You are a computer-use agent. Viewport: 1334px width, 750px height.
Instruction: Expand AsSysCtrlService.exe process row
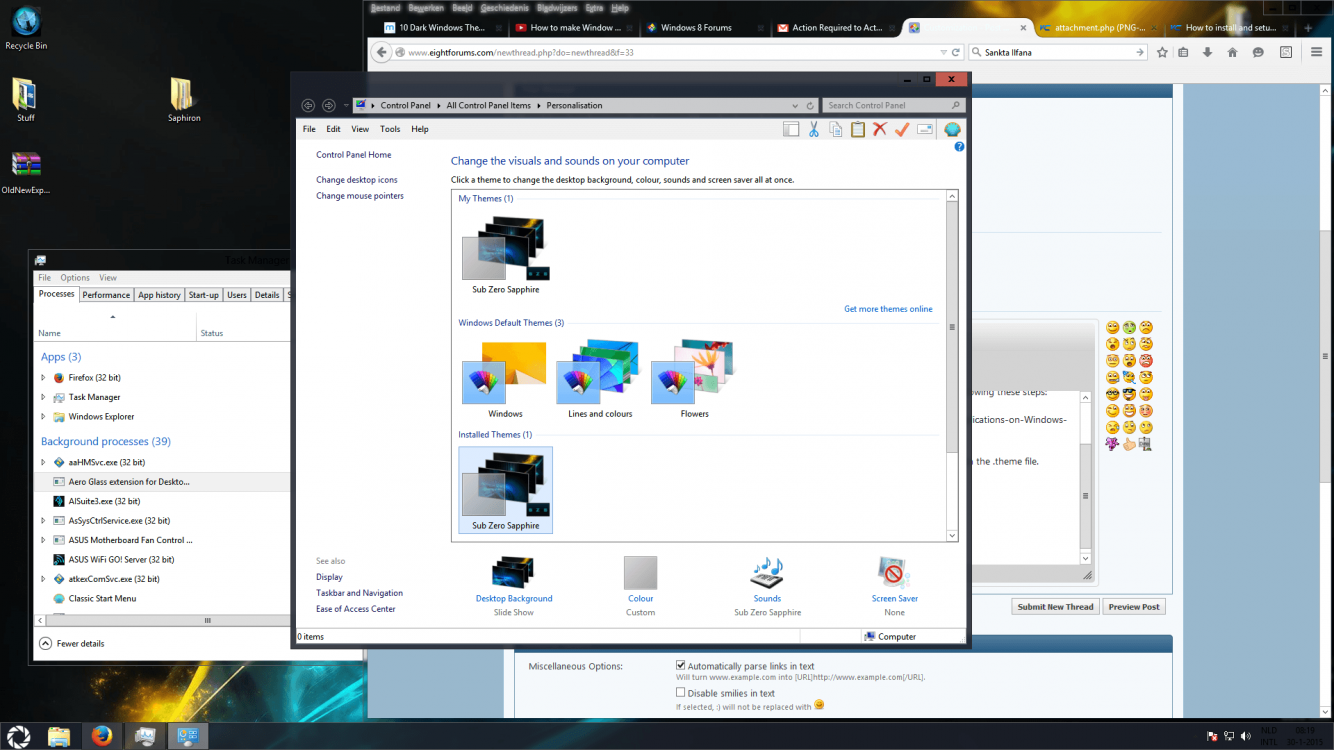coord(43,521)
